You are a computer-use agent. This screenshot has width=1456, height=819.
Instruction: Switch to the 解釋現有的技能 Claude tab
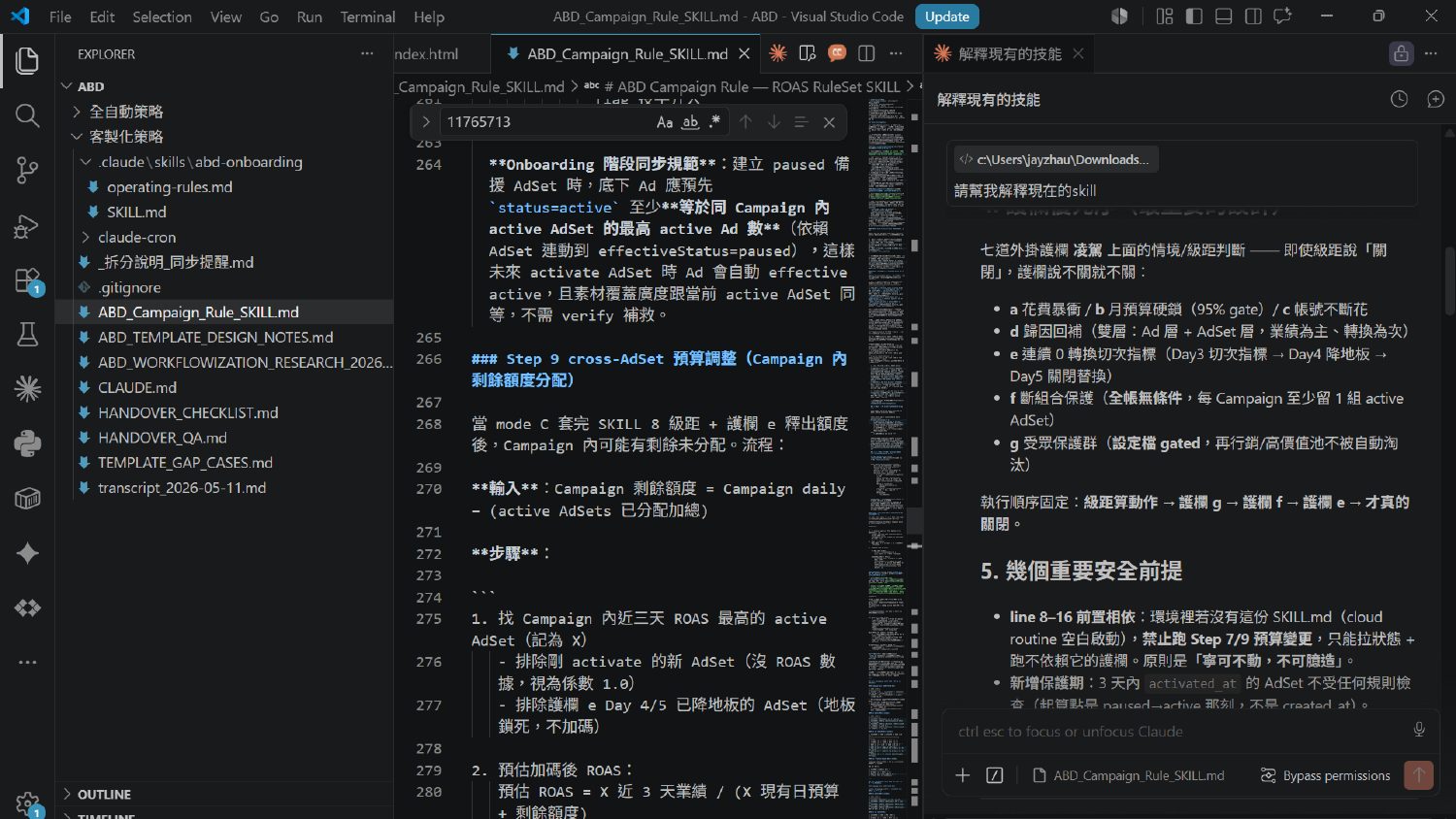pyautogui.click(x=1009, y=54)
